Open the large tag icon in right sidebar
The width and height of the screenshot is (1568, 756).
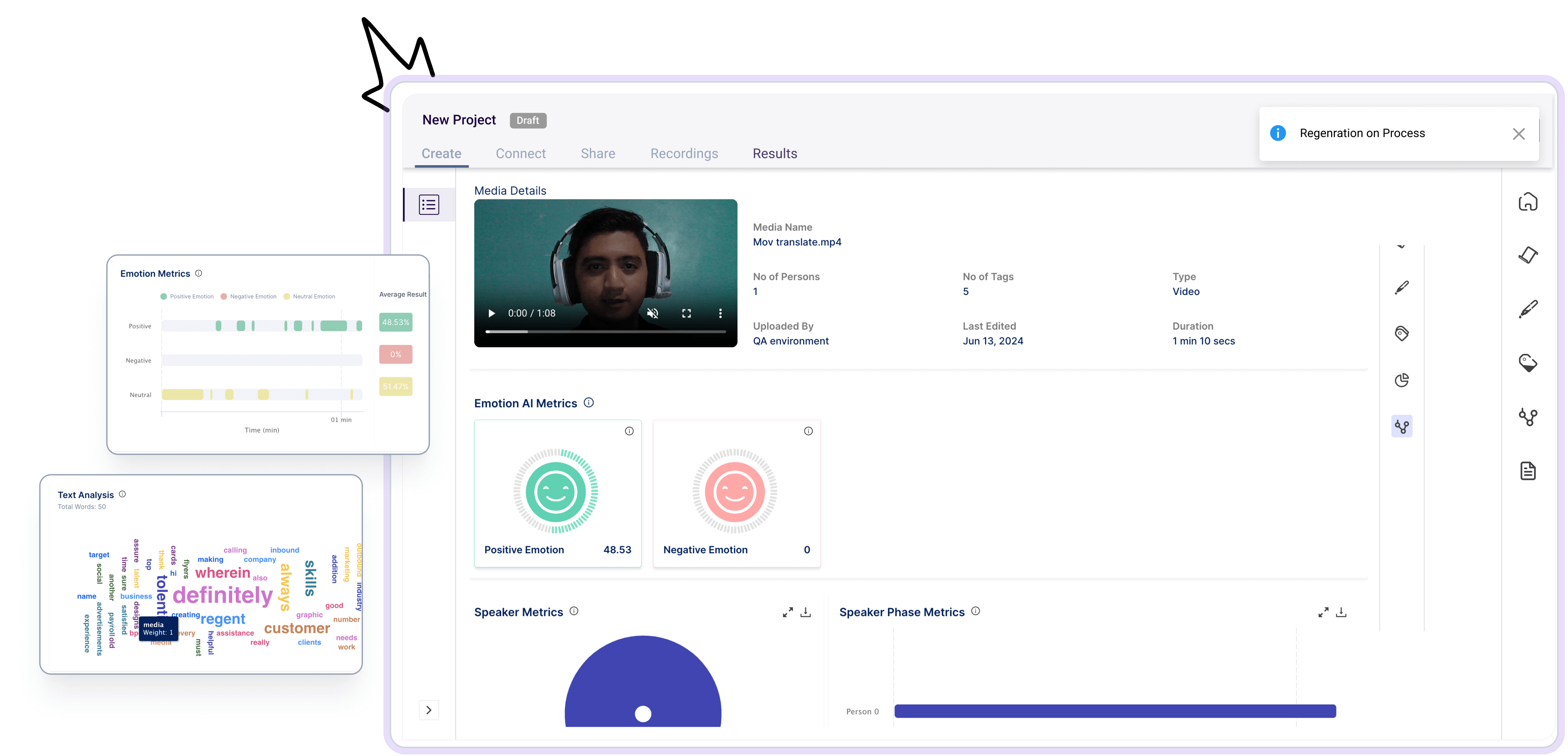click(1528, 363)
